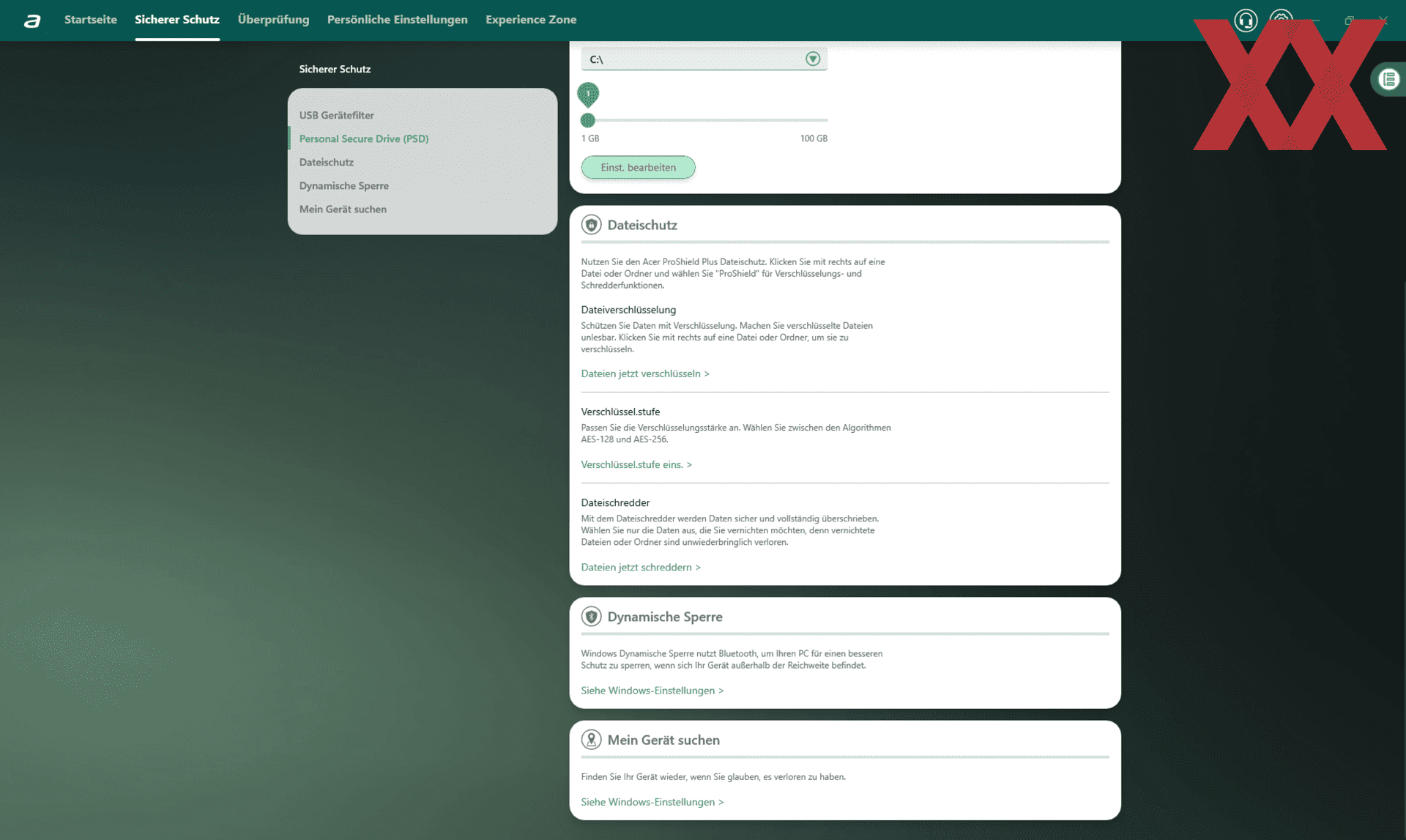Click the Dateischutz shield icon
This screenshot has width=1406, height=840.
coord(591,225)
